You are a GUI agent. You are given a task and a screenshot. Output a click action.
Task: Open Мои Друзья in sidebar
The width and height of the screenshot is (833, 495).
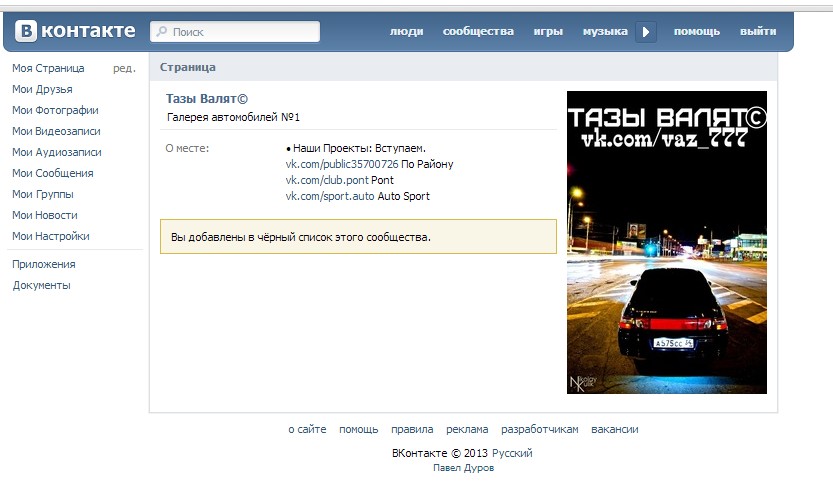[42, 89]
